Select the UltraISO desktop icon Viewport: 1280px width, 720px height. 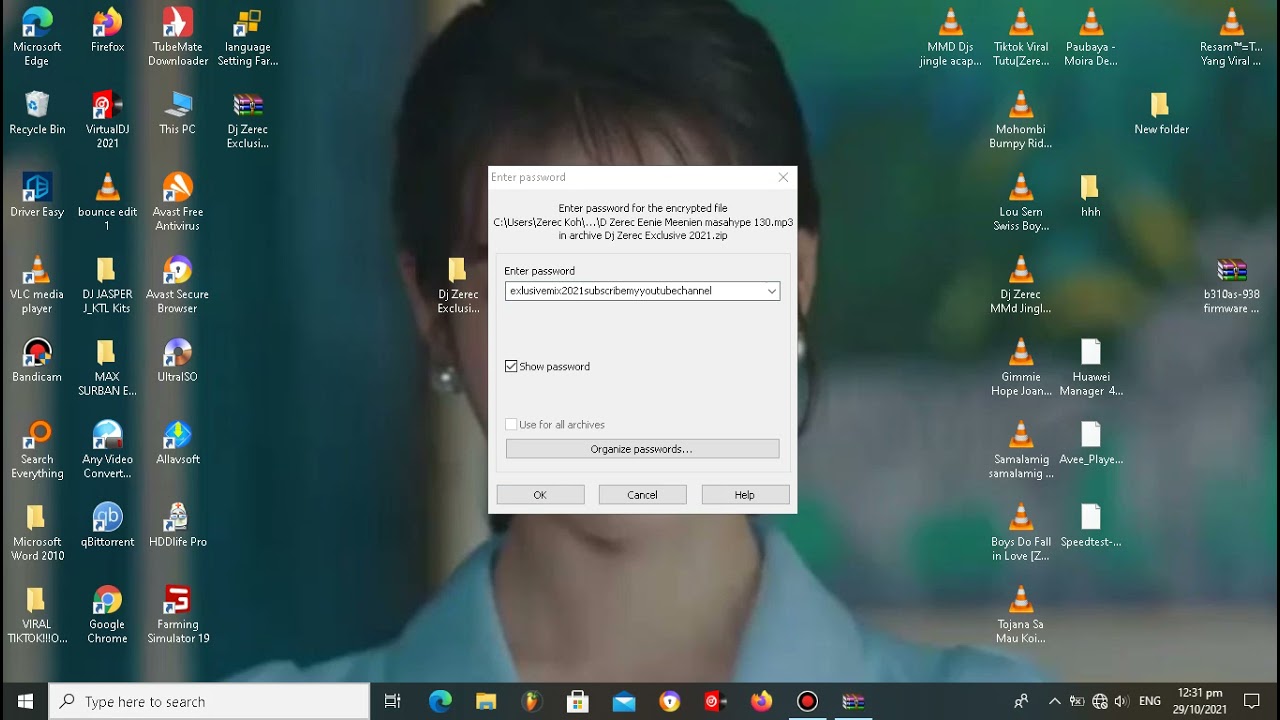178,361
